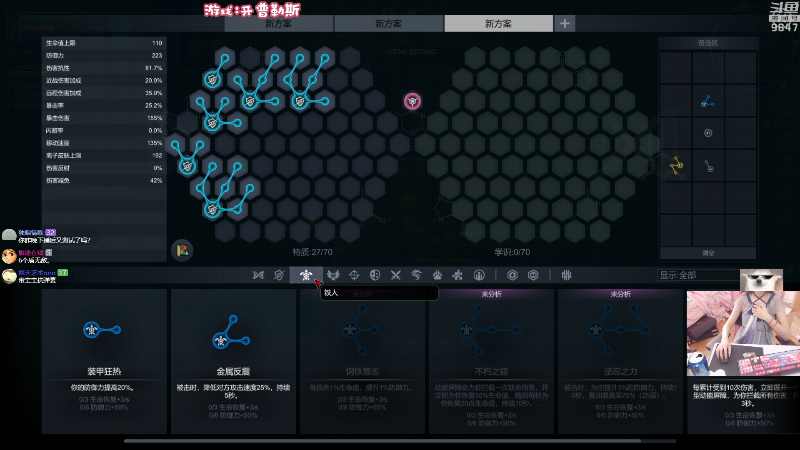
Task: Select the turtle 铁人 filter icon
Action: (306, 275)
